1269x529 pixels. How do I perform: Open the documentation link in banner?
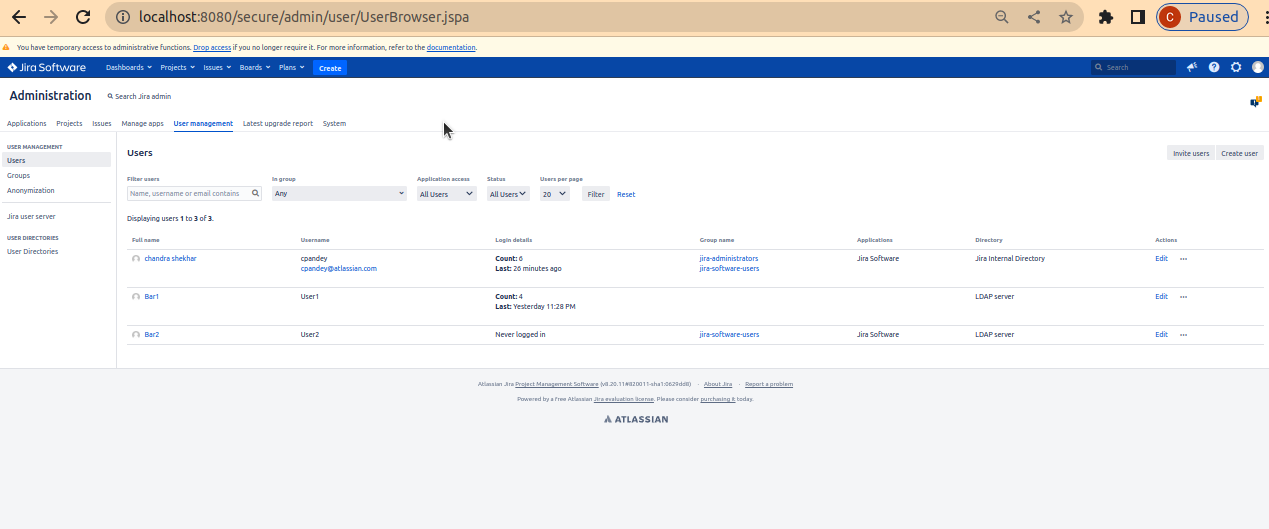coord(451,47)
